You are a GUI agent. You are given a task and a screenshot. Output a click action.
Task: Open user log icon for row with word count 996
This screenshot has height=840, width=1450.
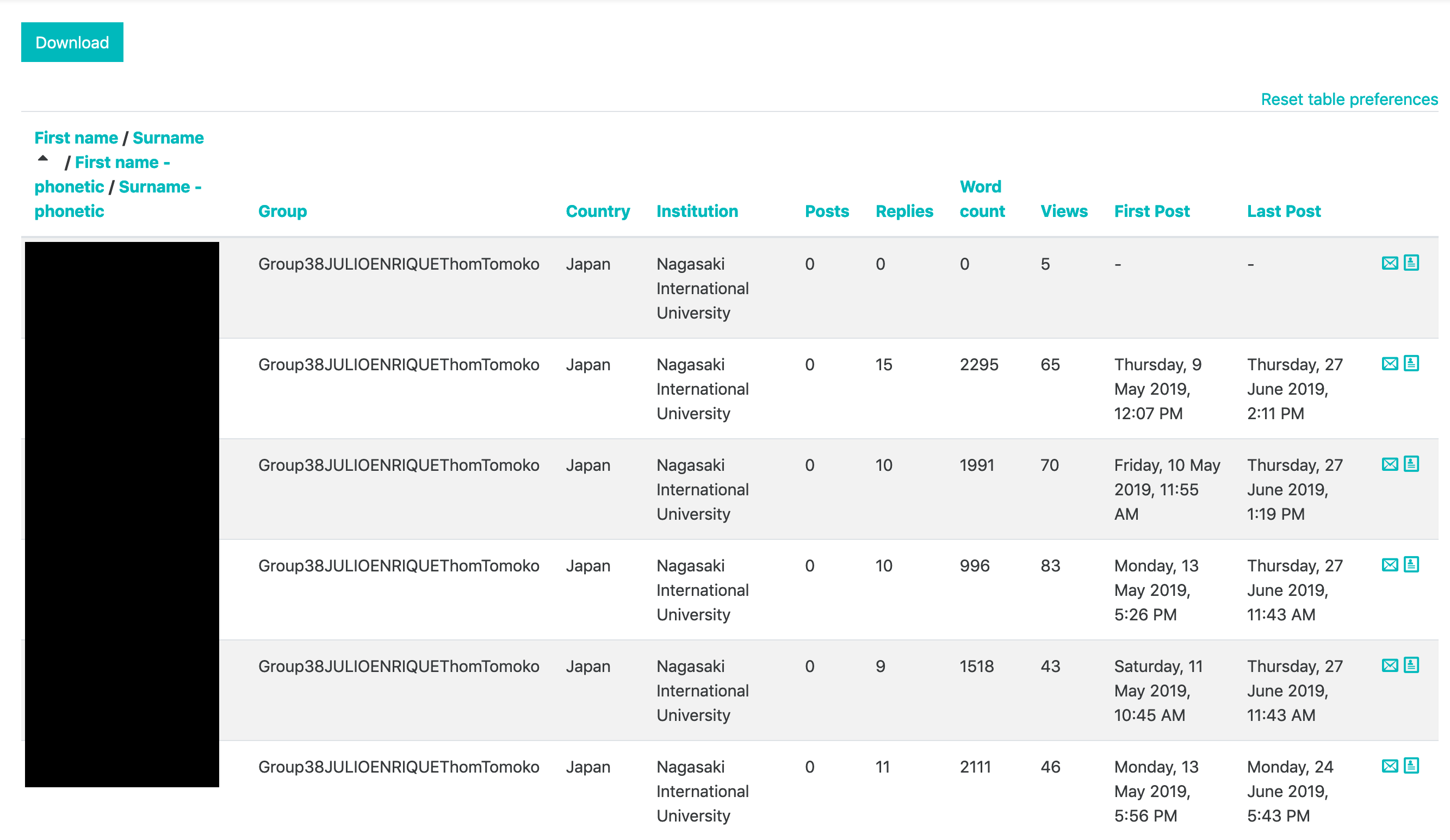point(1411,565)
